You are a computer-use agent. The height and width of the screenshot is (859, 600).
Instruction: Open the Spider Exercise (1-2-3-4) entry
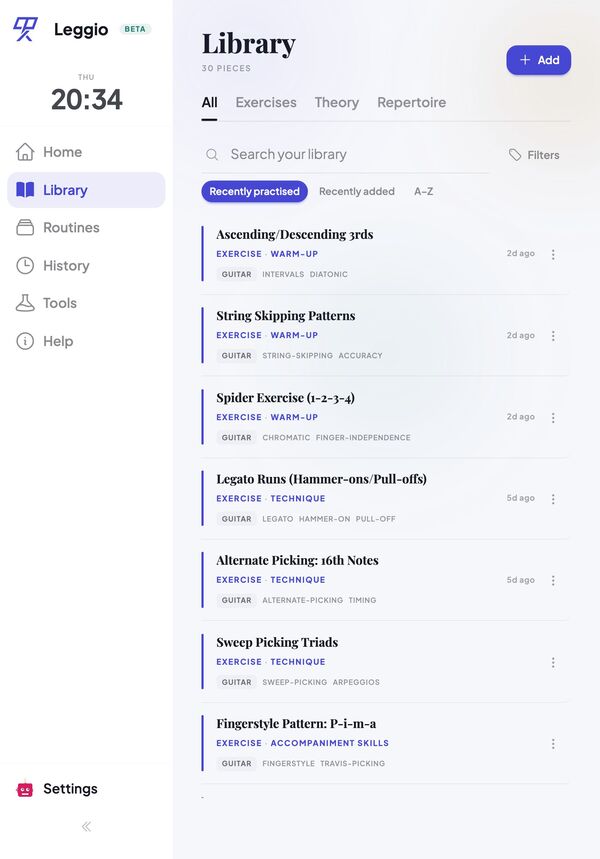[x=385, y=417]
